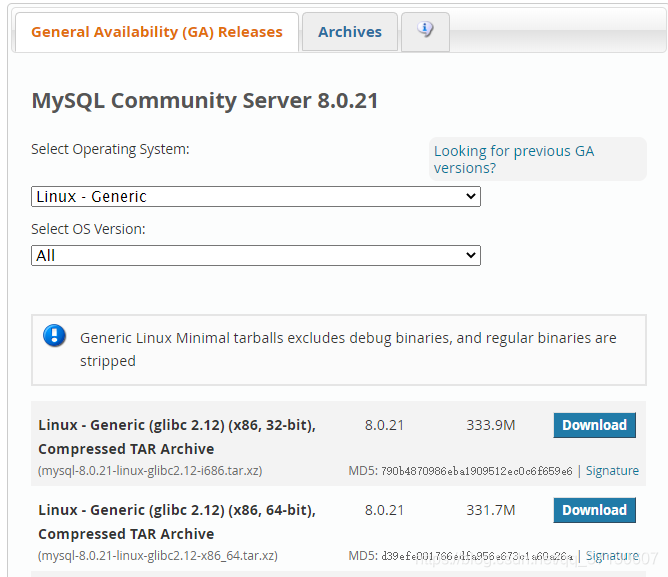Open Signature link for i686 tar.xz
This screenshot has width=668, height=577.
point(612,470)
